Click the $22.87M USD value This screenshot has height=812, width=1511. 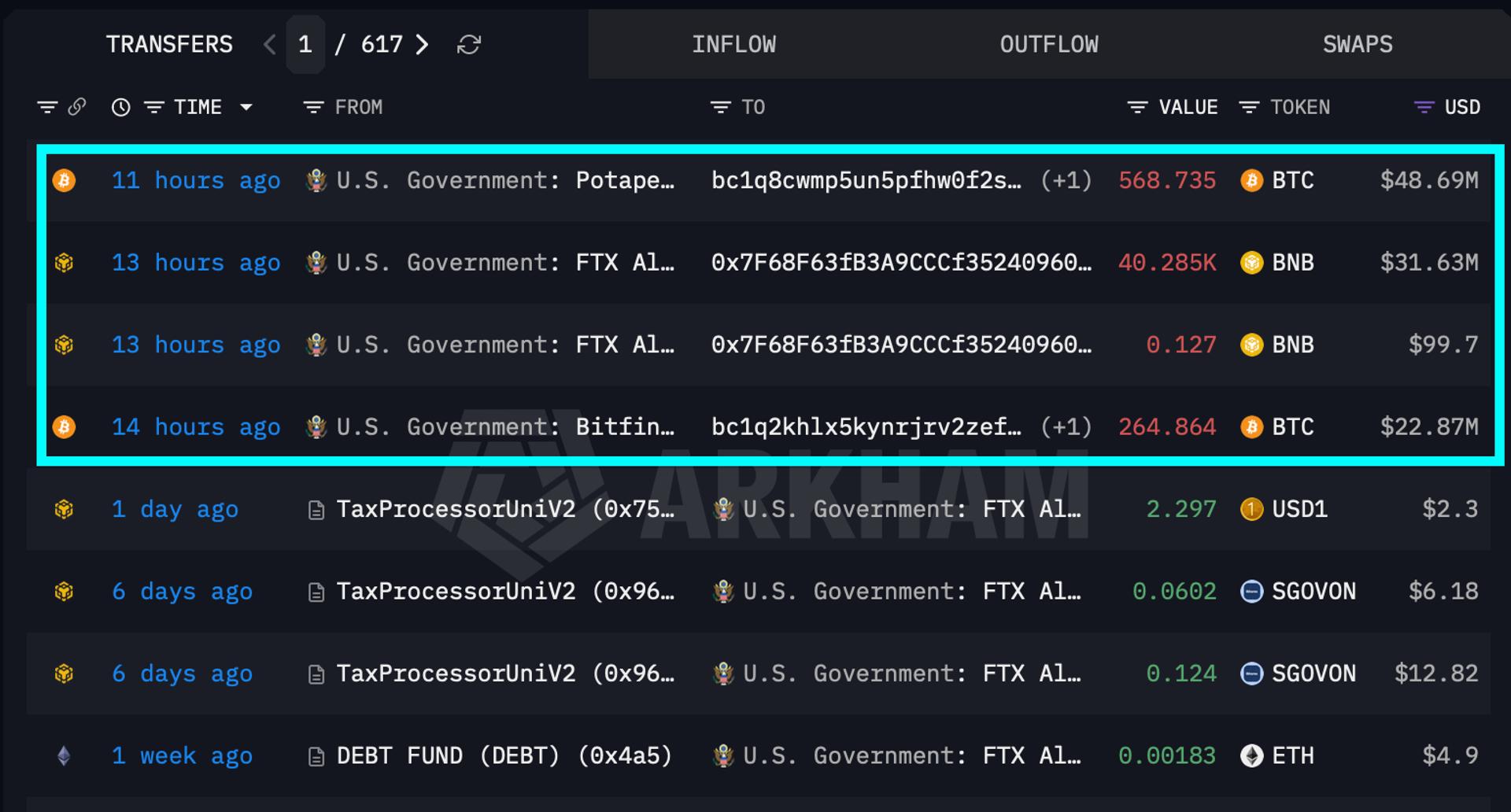[1429, 427]
